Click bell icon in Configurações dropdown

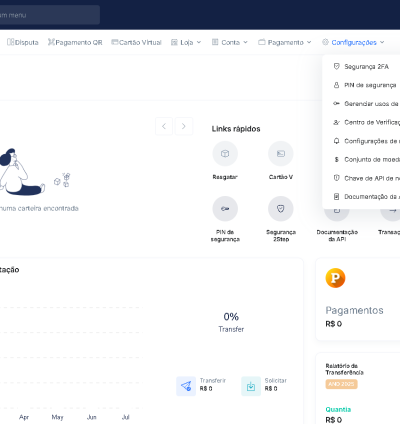(336, 141)
